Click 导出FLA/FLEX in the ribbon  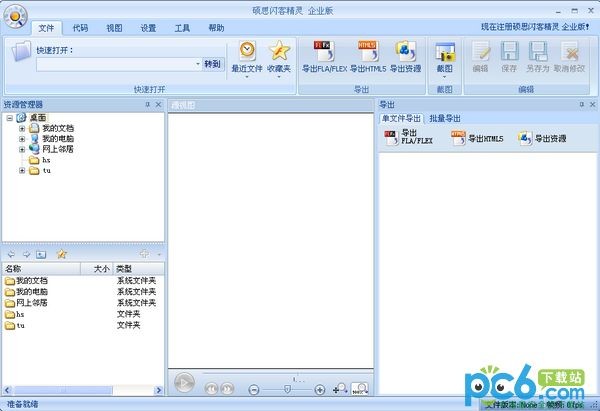pyautogui.click(x=324, y=57)
